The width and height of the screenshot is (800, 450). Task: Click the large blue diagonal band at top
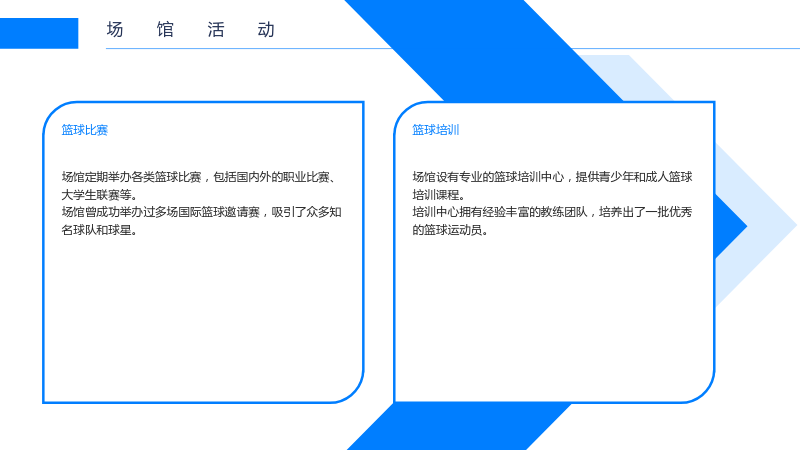tap(485, 51)
